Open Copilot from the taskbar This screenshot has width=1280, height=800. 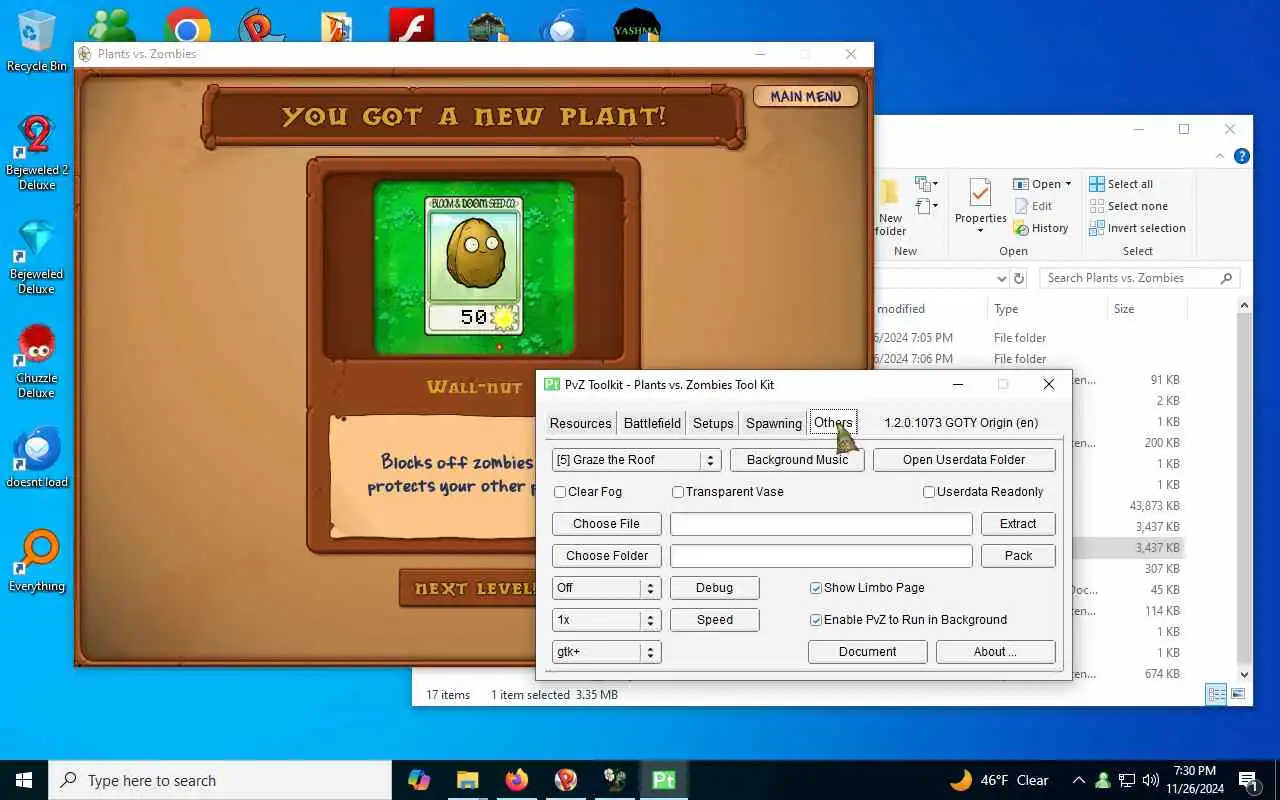[x=419, y=780]
